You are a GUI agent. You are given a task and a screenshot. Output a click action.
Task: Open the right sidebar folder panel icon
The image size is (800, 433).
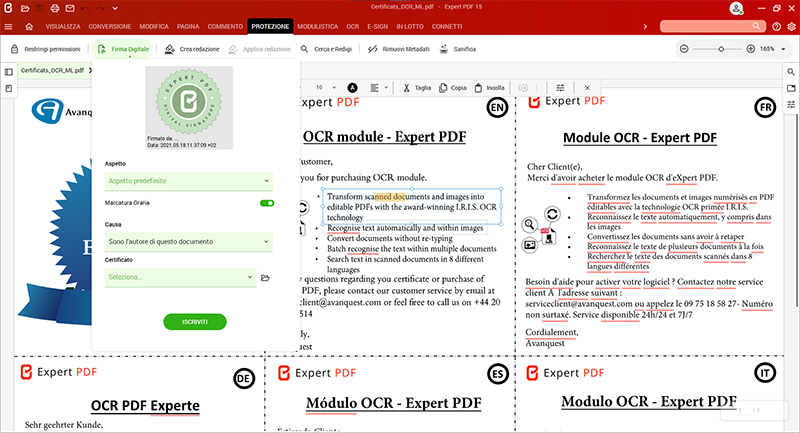click(x=791, y=88)
